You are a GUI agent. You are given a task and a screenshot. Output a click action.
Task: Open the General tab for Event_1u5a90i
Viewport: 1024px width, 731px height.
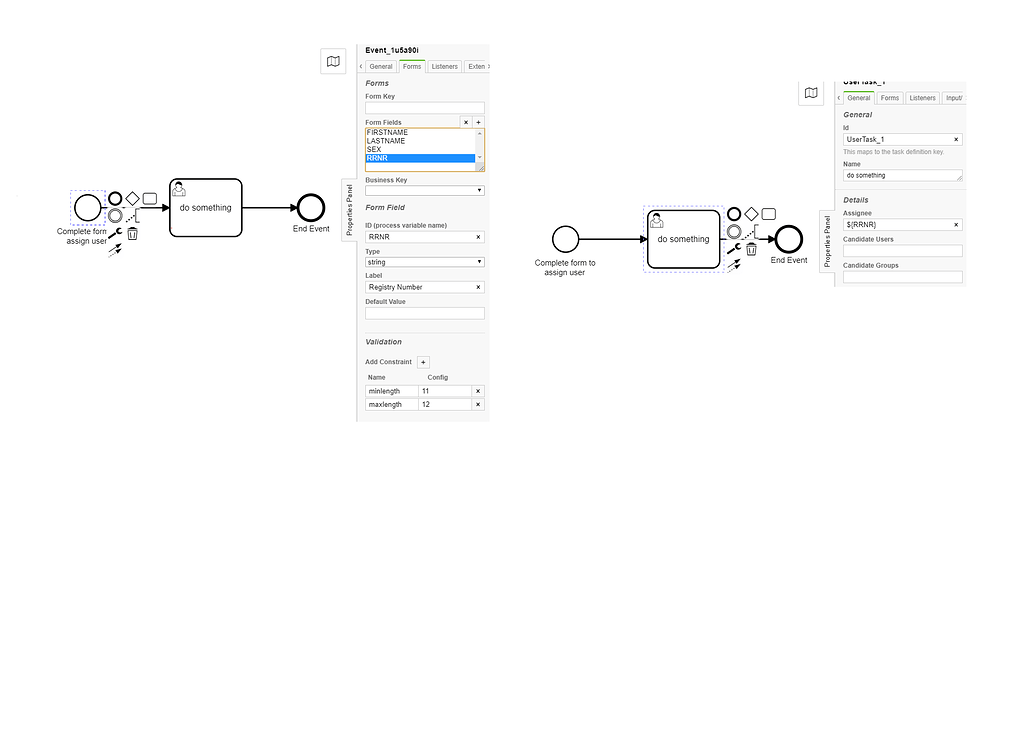point(380,66)
